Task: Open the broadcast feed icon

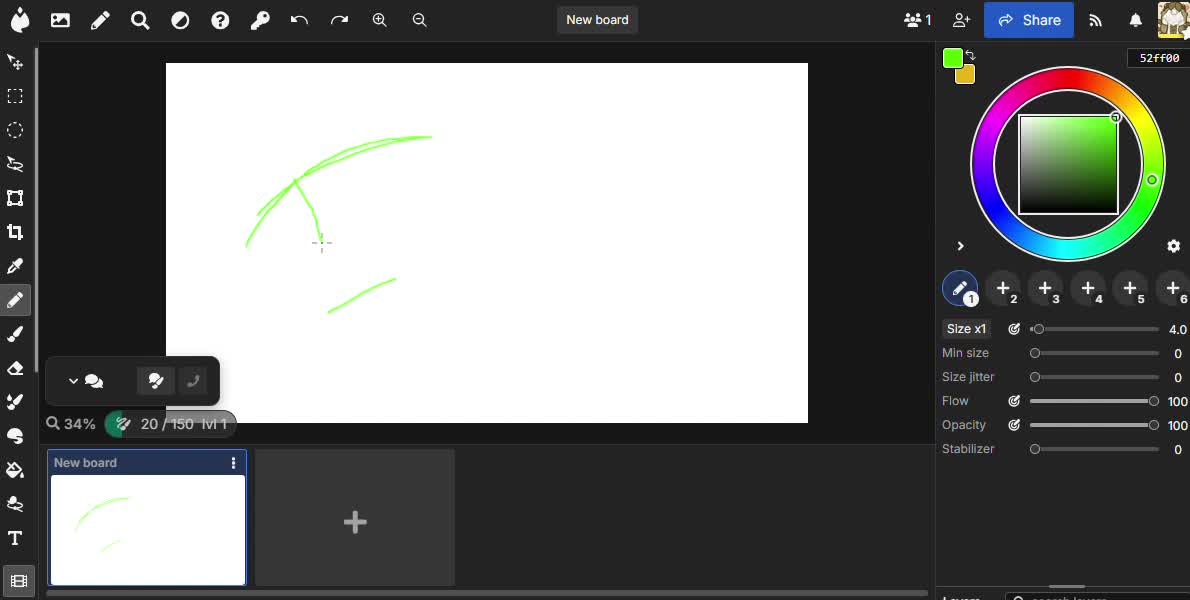Action: coord(1095,20)
